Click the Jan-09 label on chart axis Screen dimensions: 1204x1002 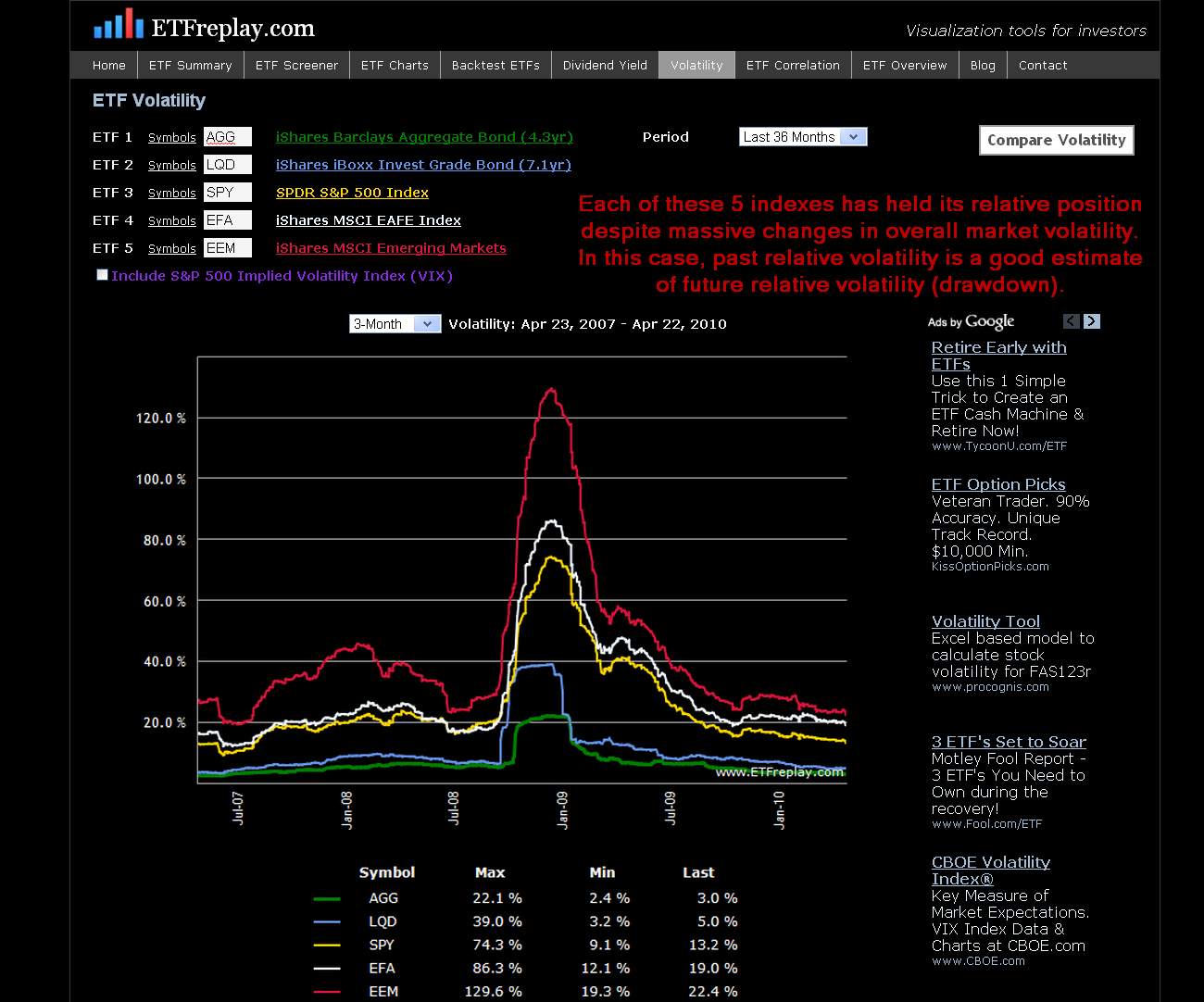click(562, 809)
